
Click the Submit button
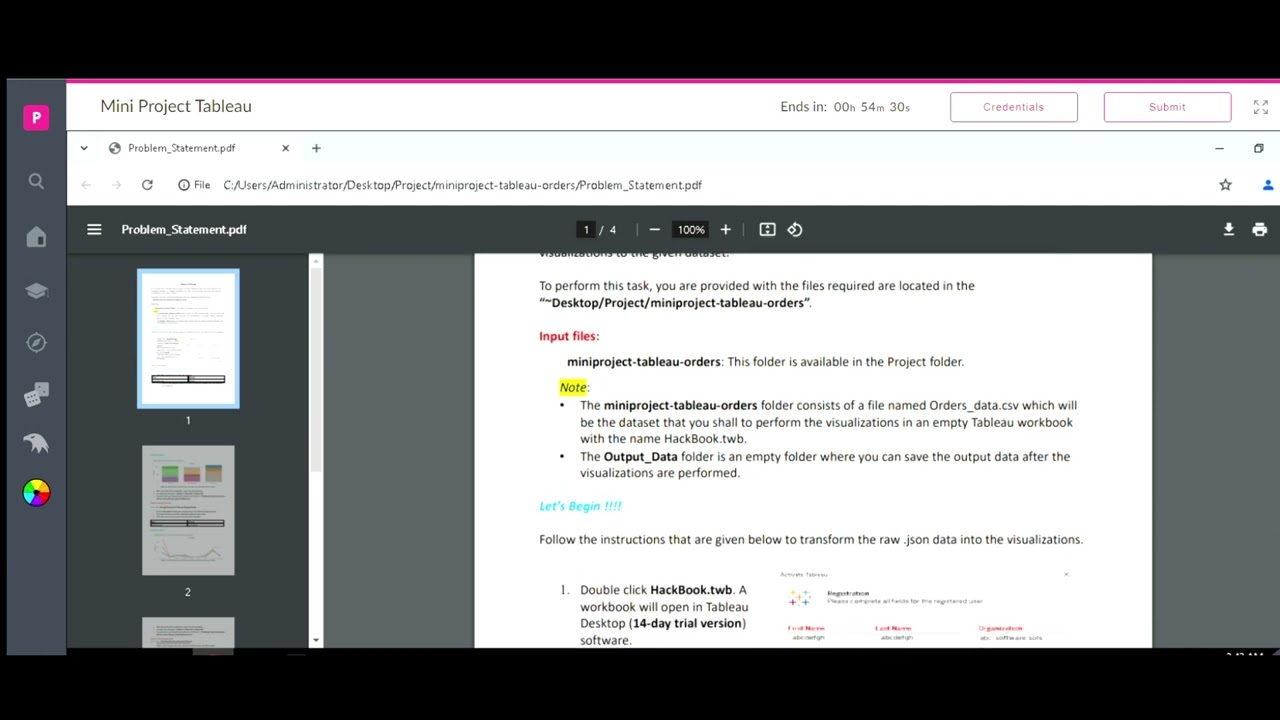click(1167, 107)
